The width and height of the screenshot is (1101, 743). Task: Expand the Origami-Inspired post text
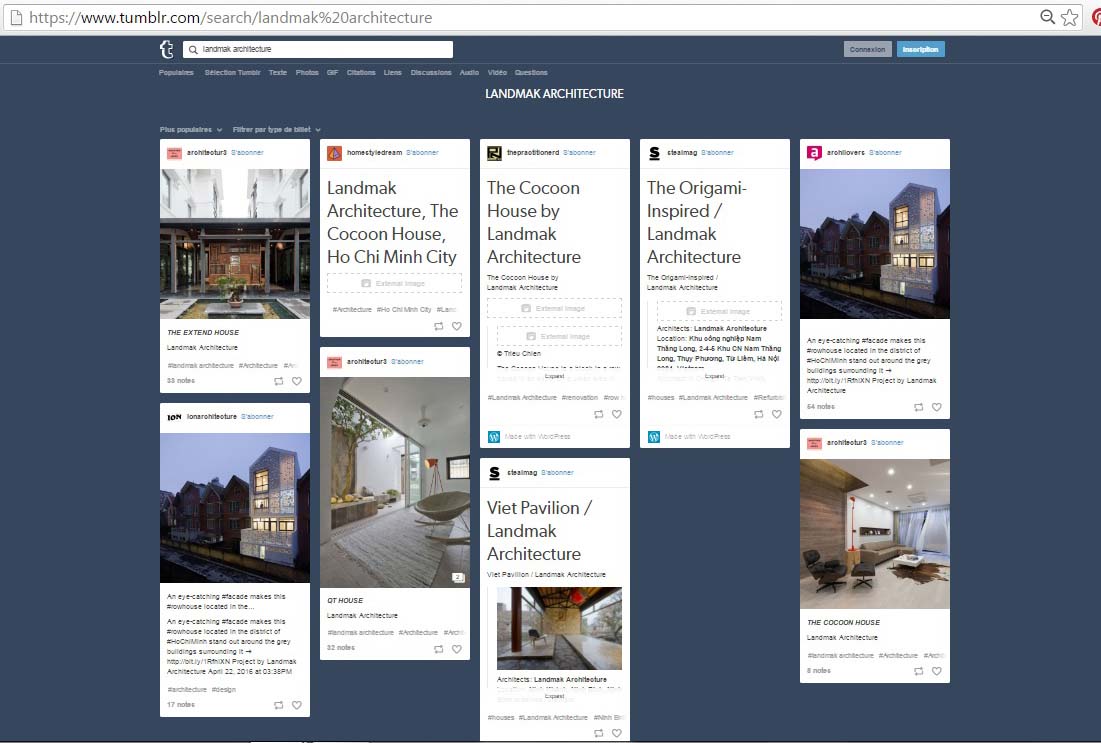(x=715, y=376)
